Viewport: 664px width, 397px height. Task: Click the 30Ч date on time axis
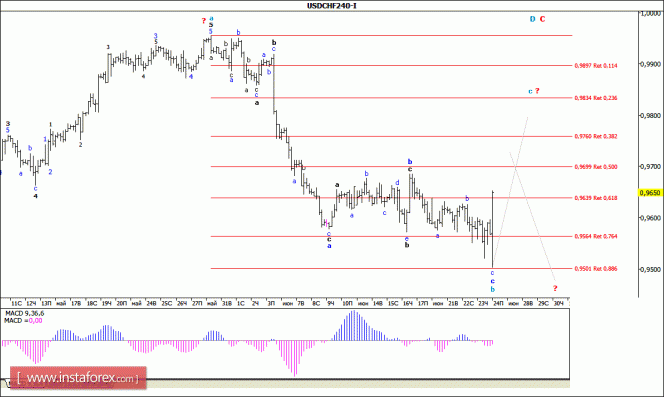(x=559, y=303)
